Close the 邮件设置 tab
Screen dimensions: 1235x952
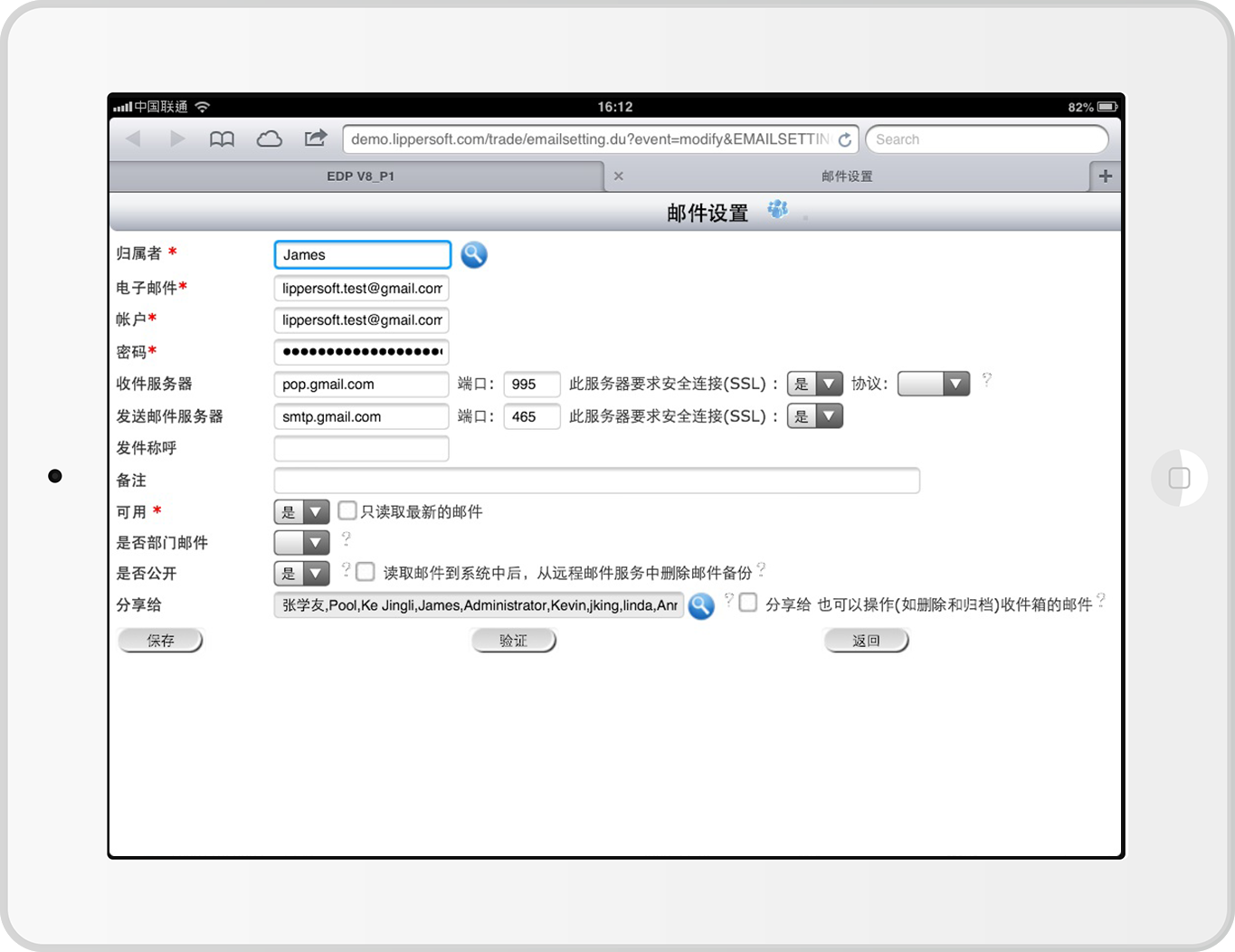pos(619,176)
